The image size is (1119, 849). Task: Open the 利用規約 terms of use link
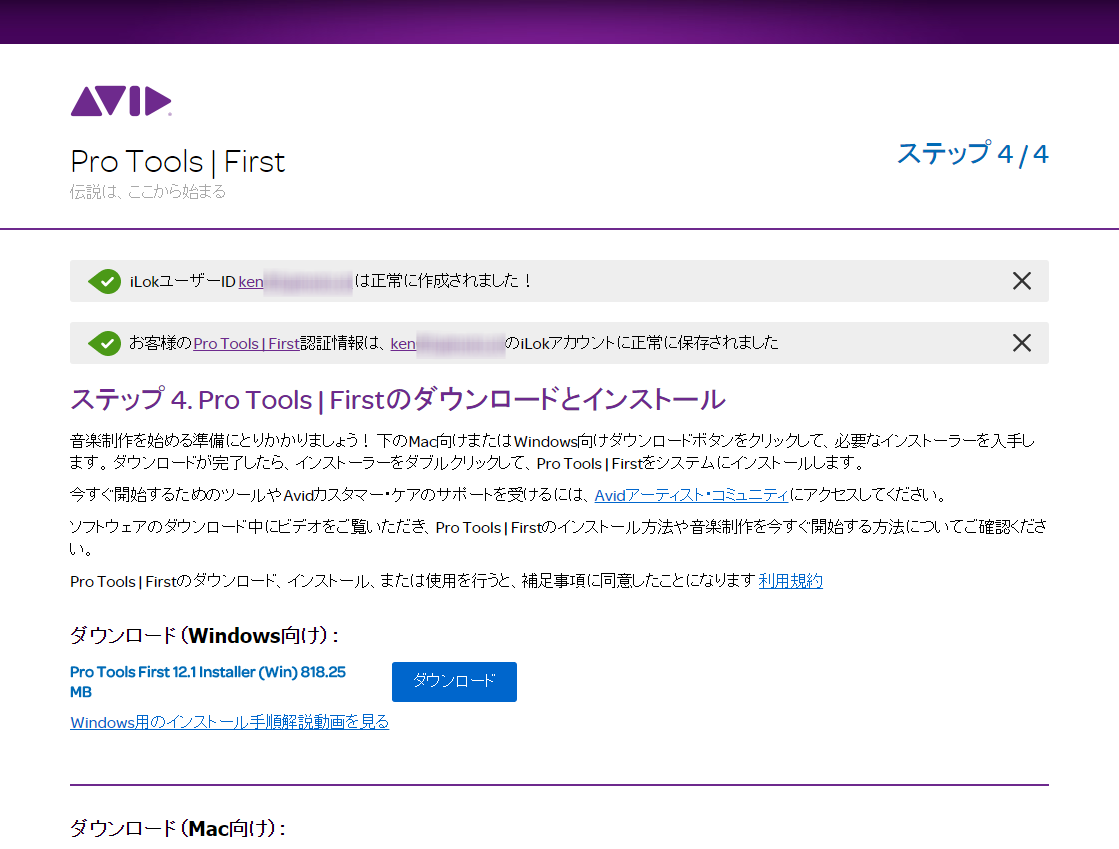[791, 581]
